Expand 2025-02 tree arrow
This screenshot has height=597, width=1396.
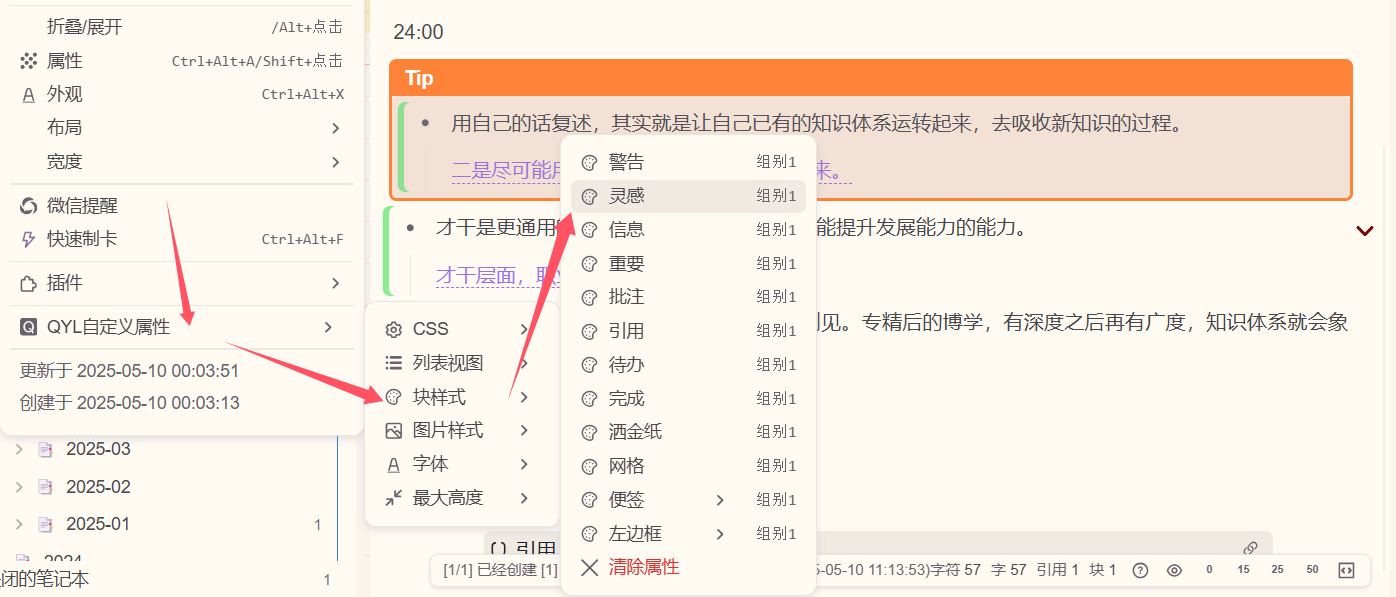click(19, 487)
